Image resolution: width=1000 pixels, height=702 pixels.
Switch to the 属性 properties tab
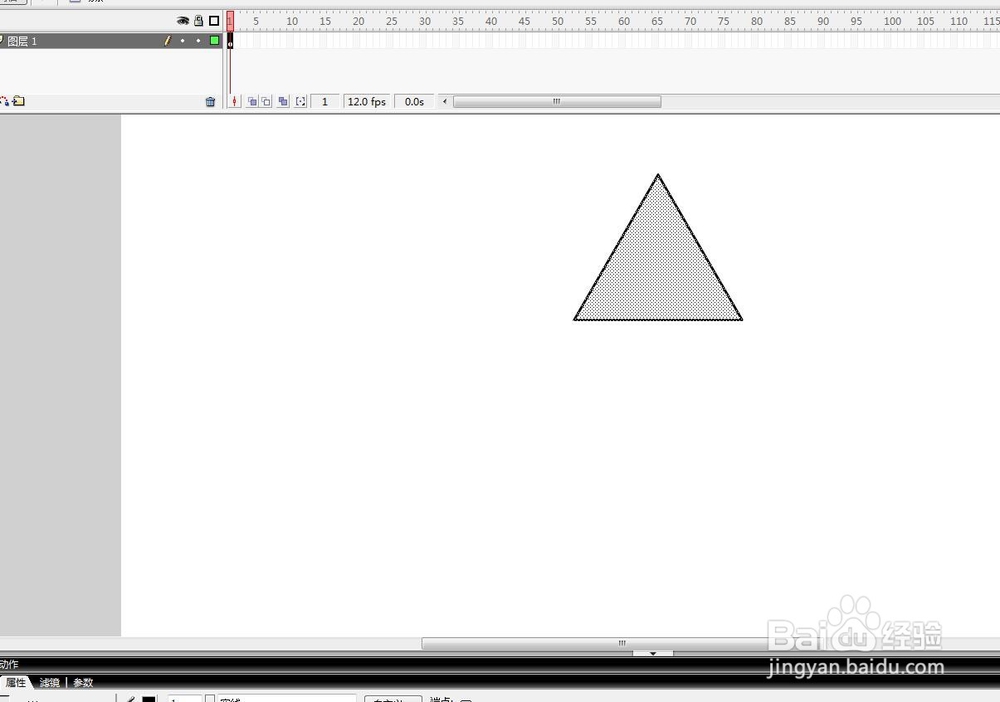(16, 682)
